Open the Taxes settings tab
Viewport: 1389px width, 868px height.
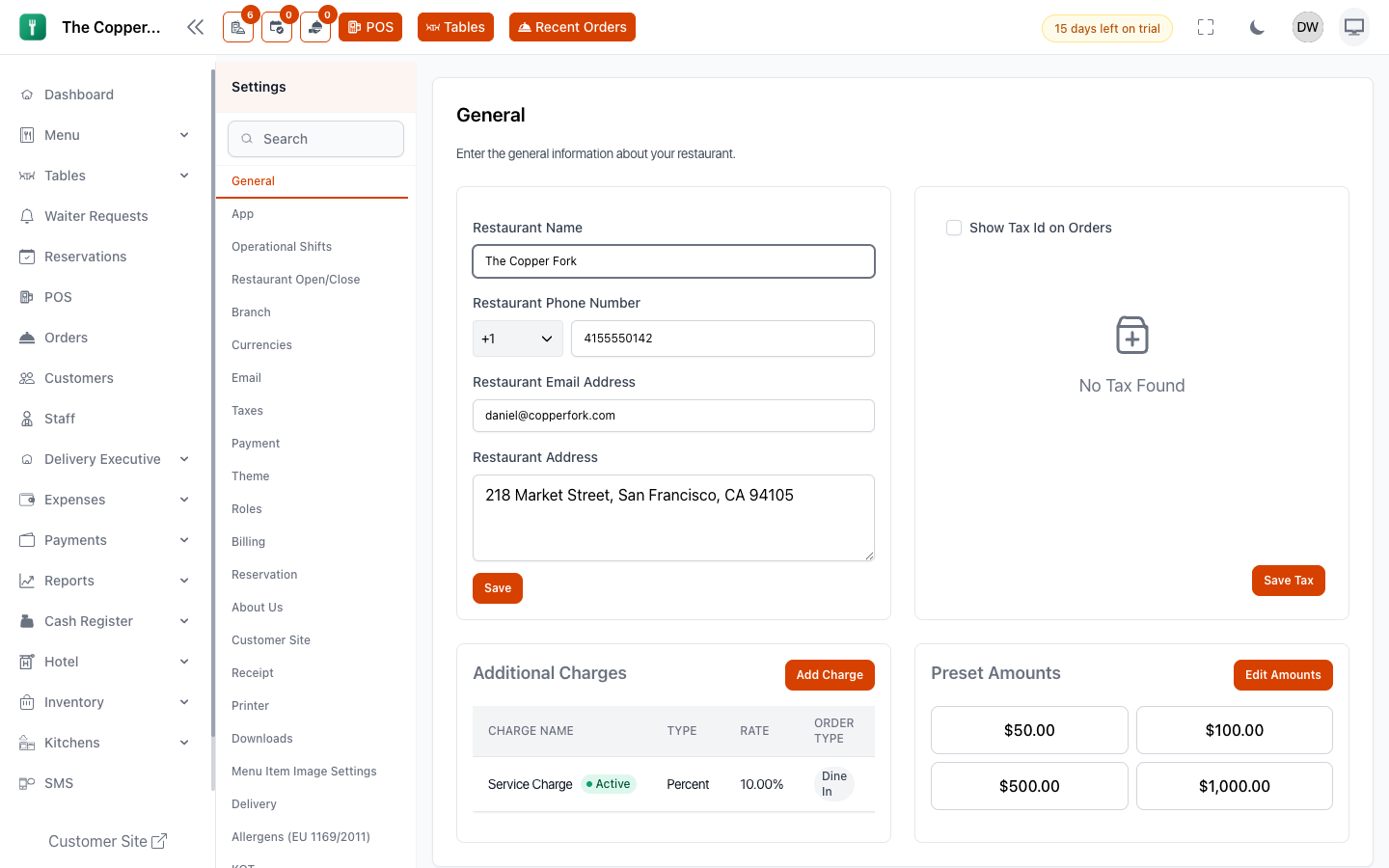click(247, 411)
